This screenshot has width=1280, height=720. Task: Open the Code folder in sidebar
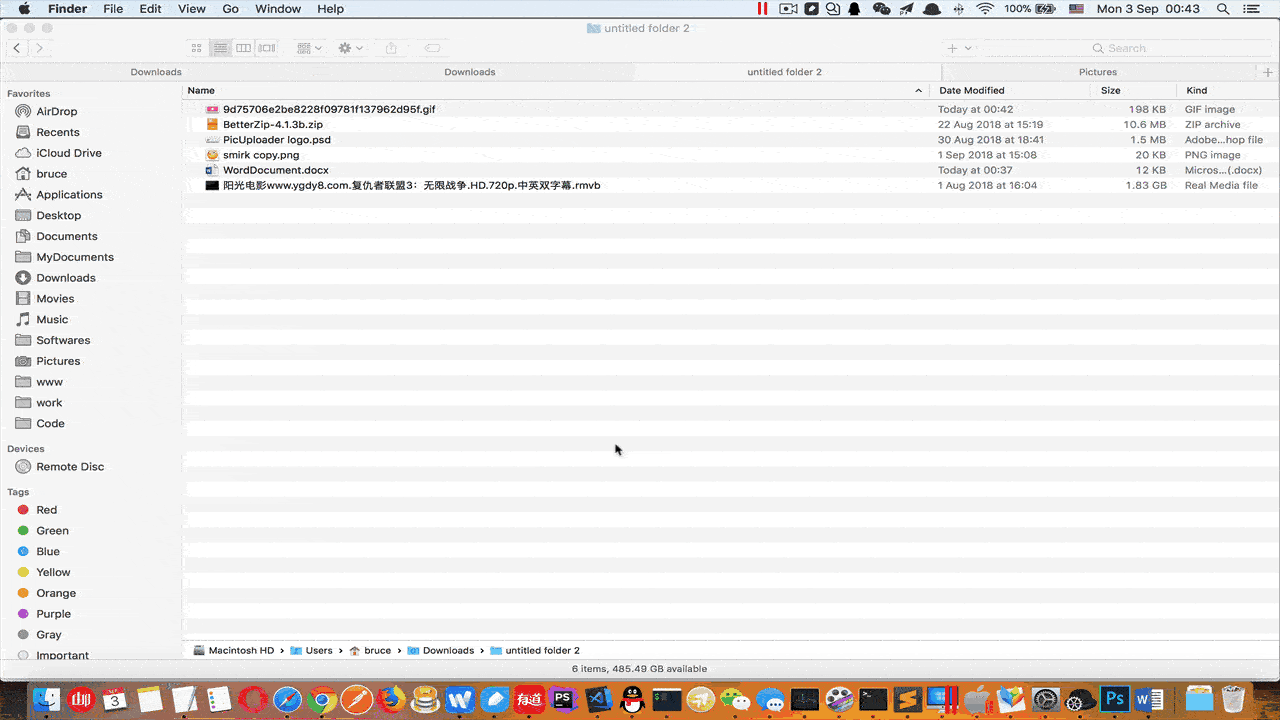click(50, 424)
